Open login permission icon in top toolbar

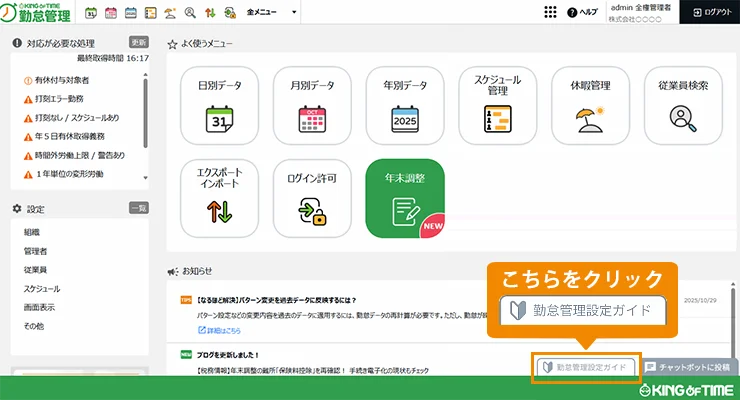point(230,13)
